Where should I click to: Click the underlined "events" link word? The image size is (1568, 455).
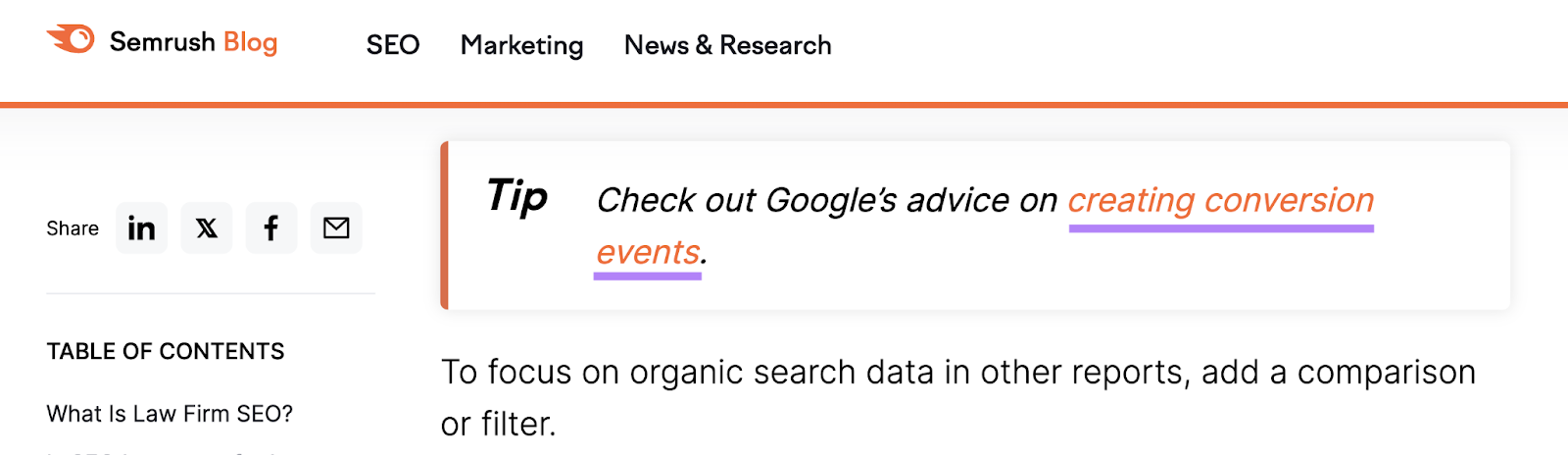[x=648, y=253]
